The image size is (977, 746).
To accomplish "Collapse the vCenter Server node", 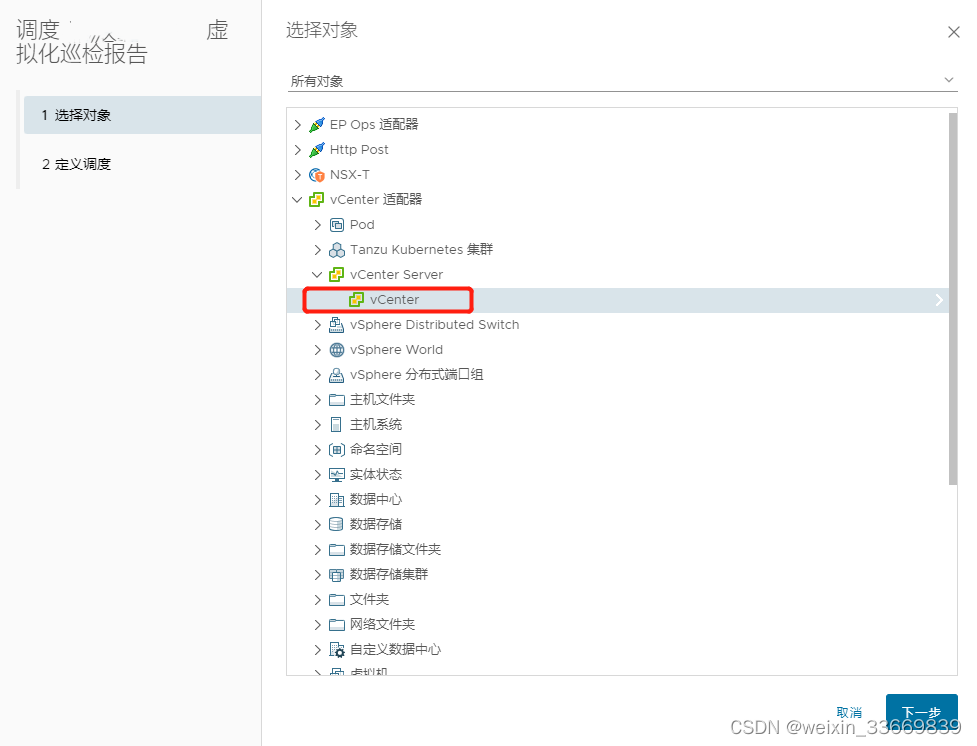I will pyautogui.click(x=318, y=275).
